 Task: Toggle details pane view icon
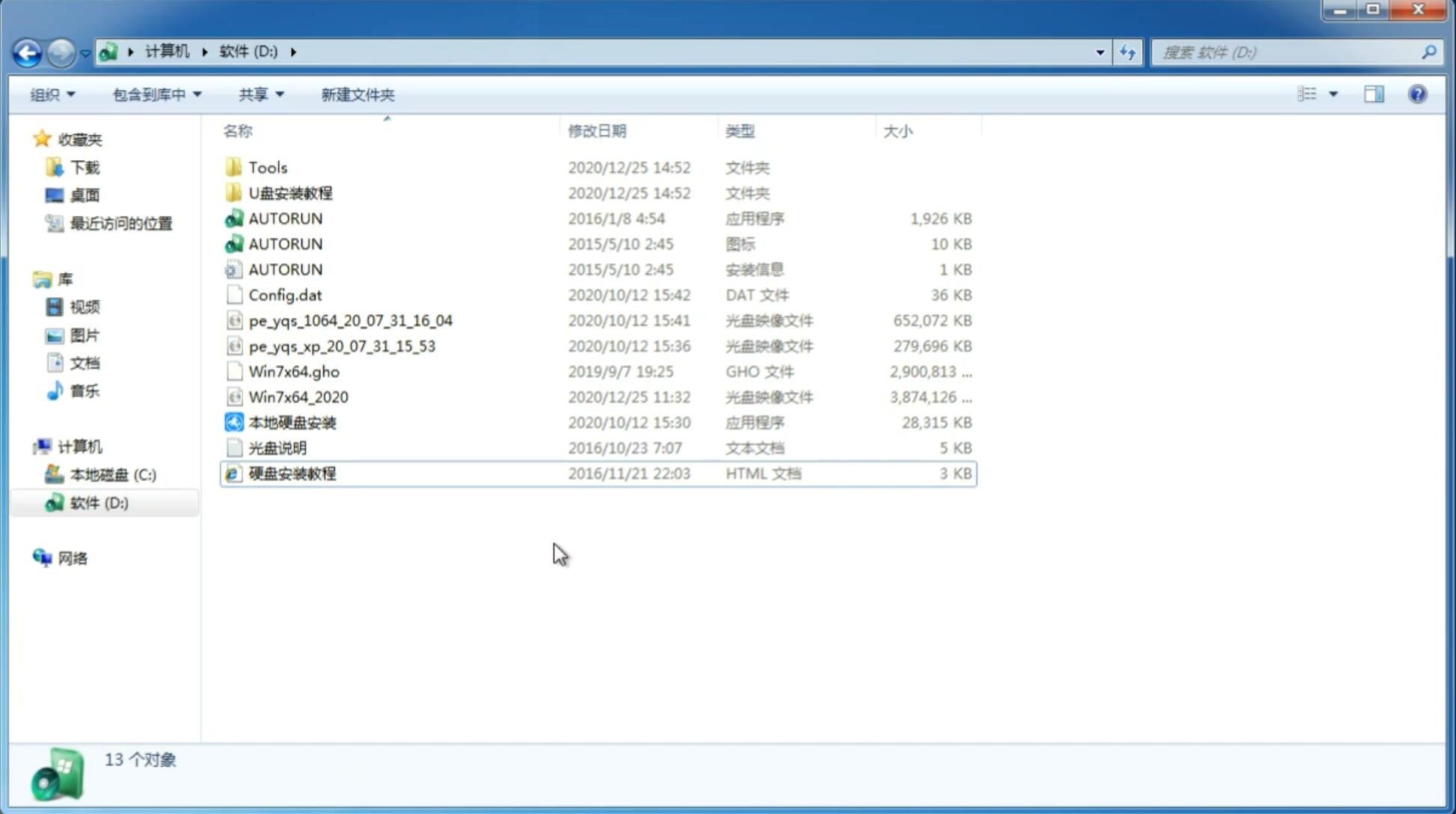click(1375, 93)
